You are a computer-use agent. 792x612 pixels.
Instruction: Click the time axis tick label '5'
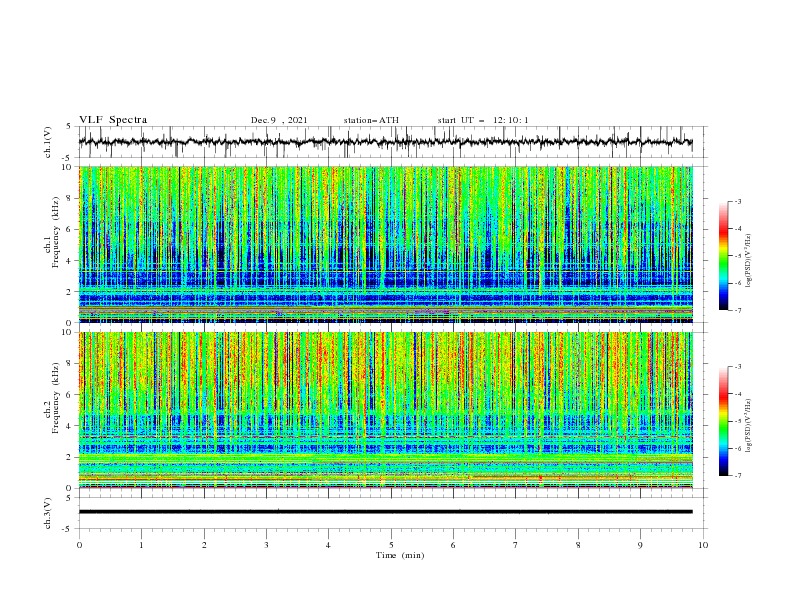coord(391,545)
